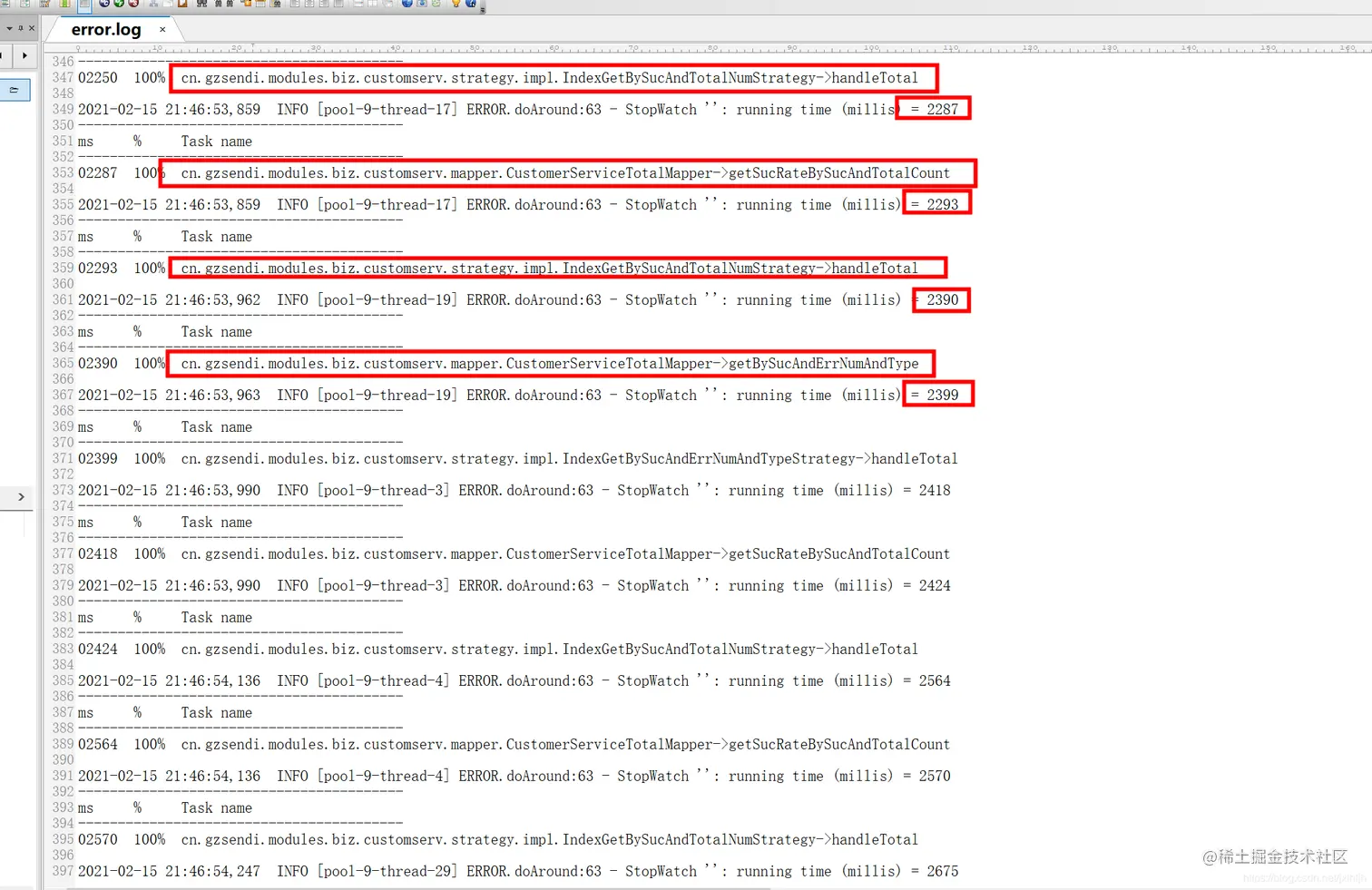Click the left arrow in side panel
Viewport: 1372px width, 890px height.
[3, 55]
